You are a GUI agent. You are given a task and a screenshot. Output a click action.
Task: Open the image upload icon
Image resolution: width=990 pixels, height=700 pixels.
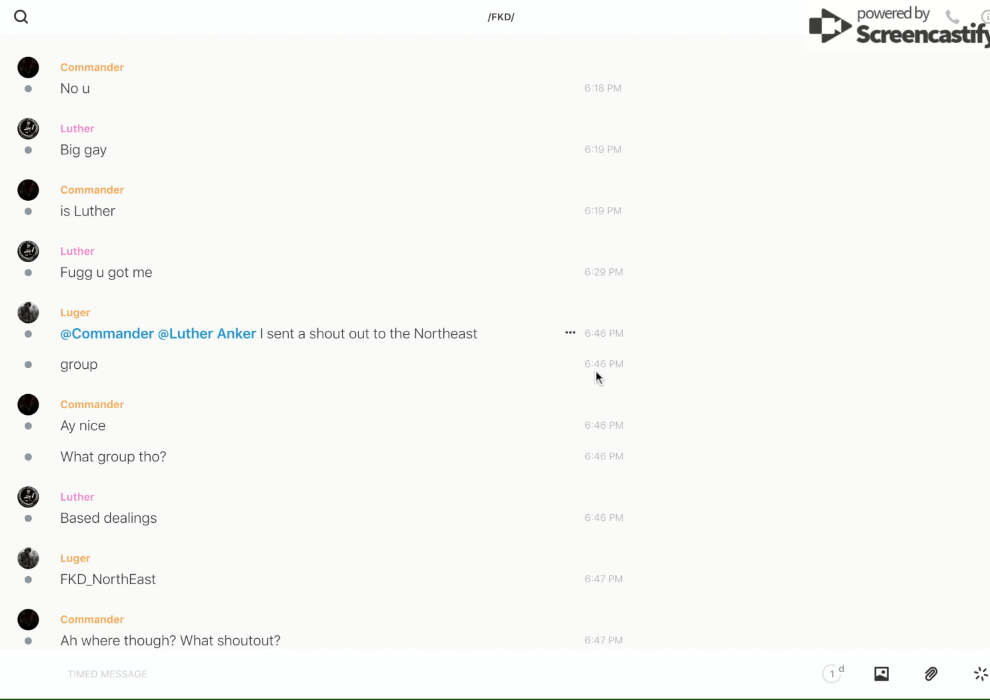[x=881, y=674]
